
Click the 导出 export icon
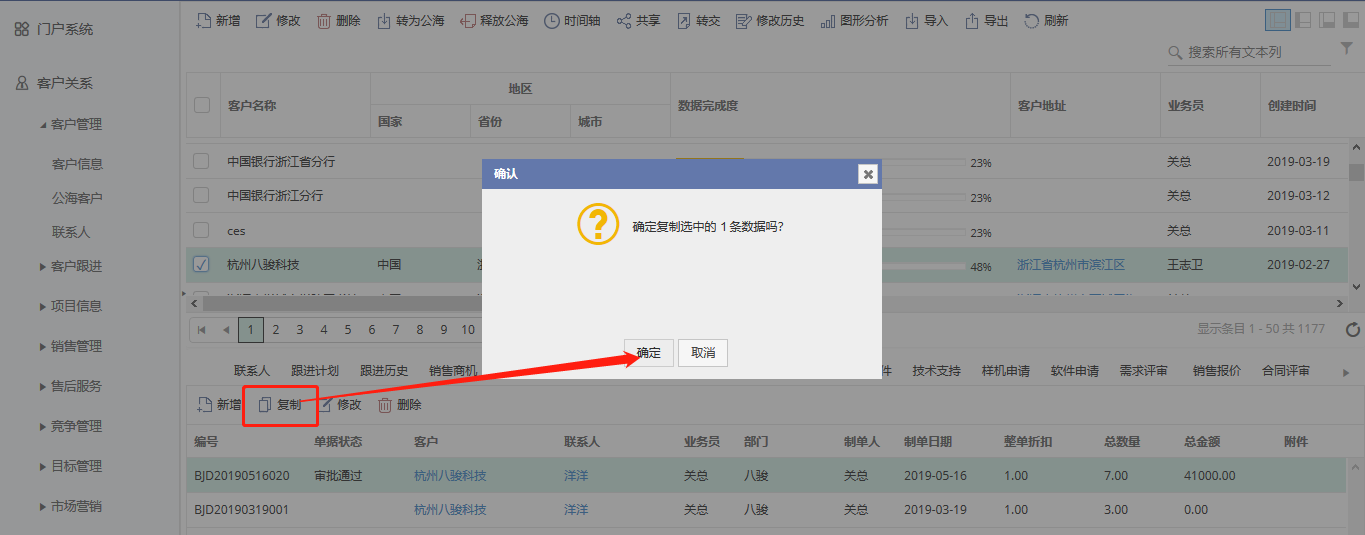972,21
